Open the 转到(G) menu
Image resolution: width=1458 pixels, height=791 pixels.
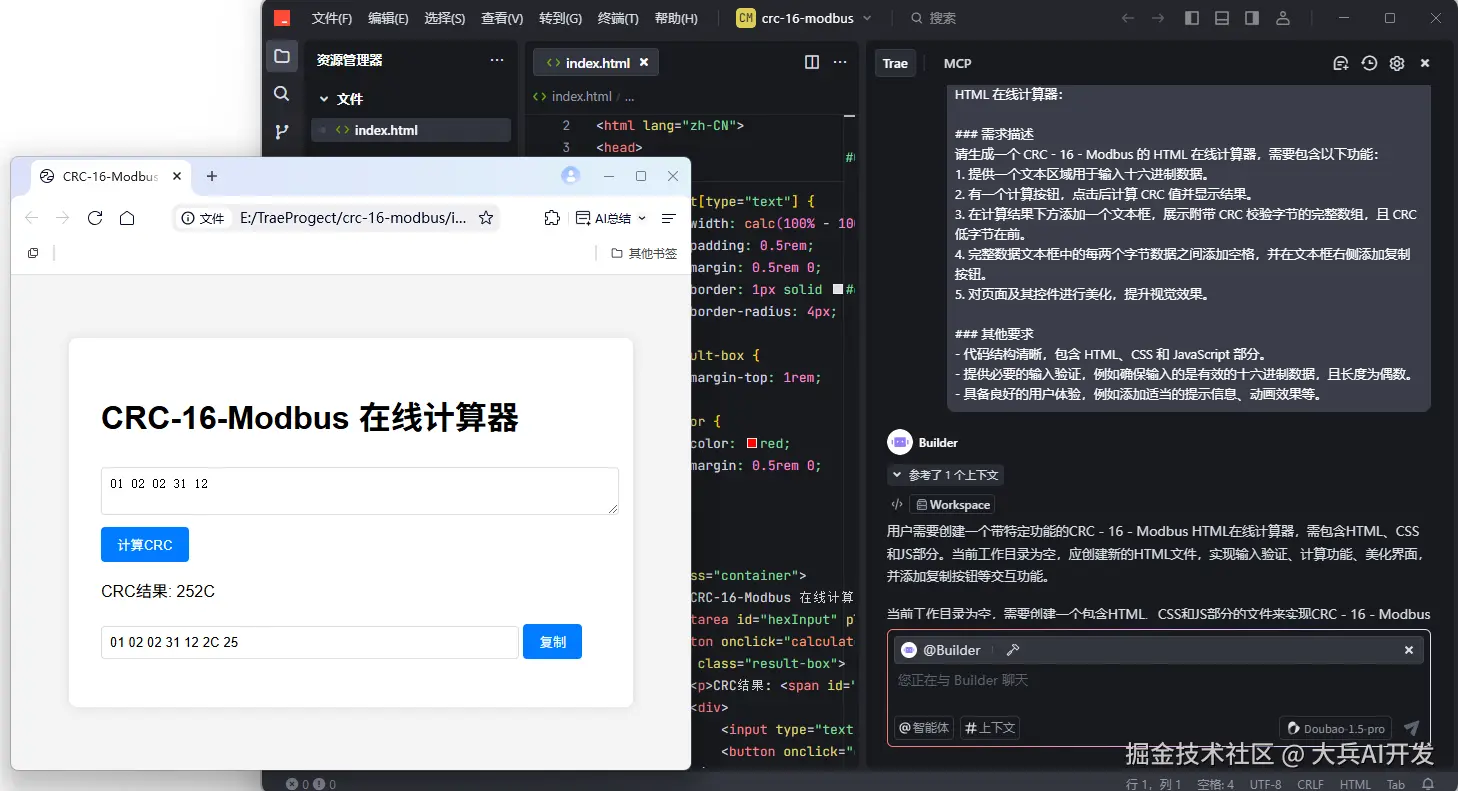(x=560, y=18)
